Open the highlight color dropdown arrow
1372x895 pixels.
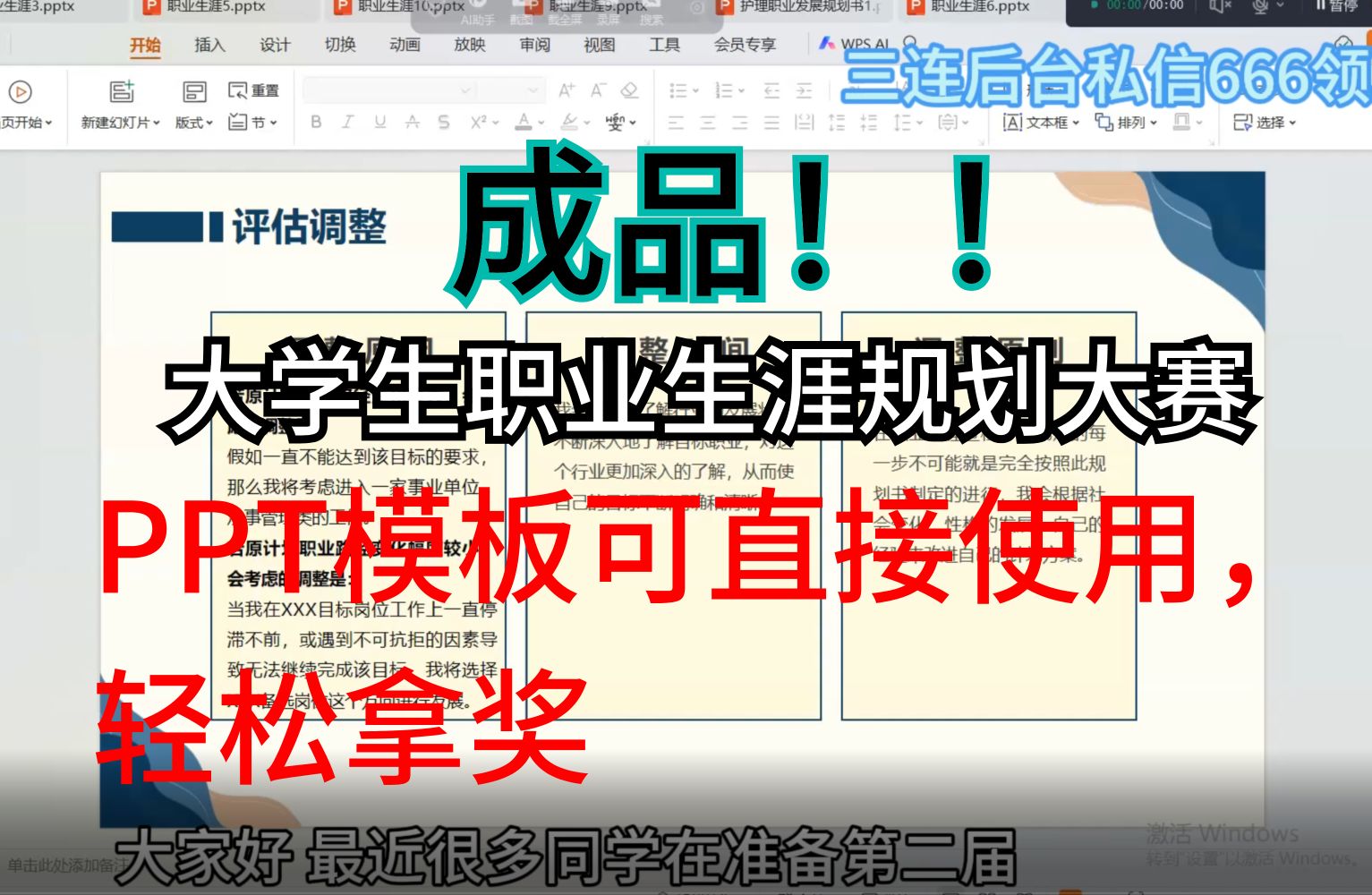click(586, 123)
